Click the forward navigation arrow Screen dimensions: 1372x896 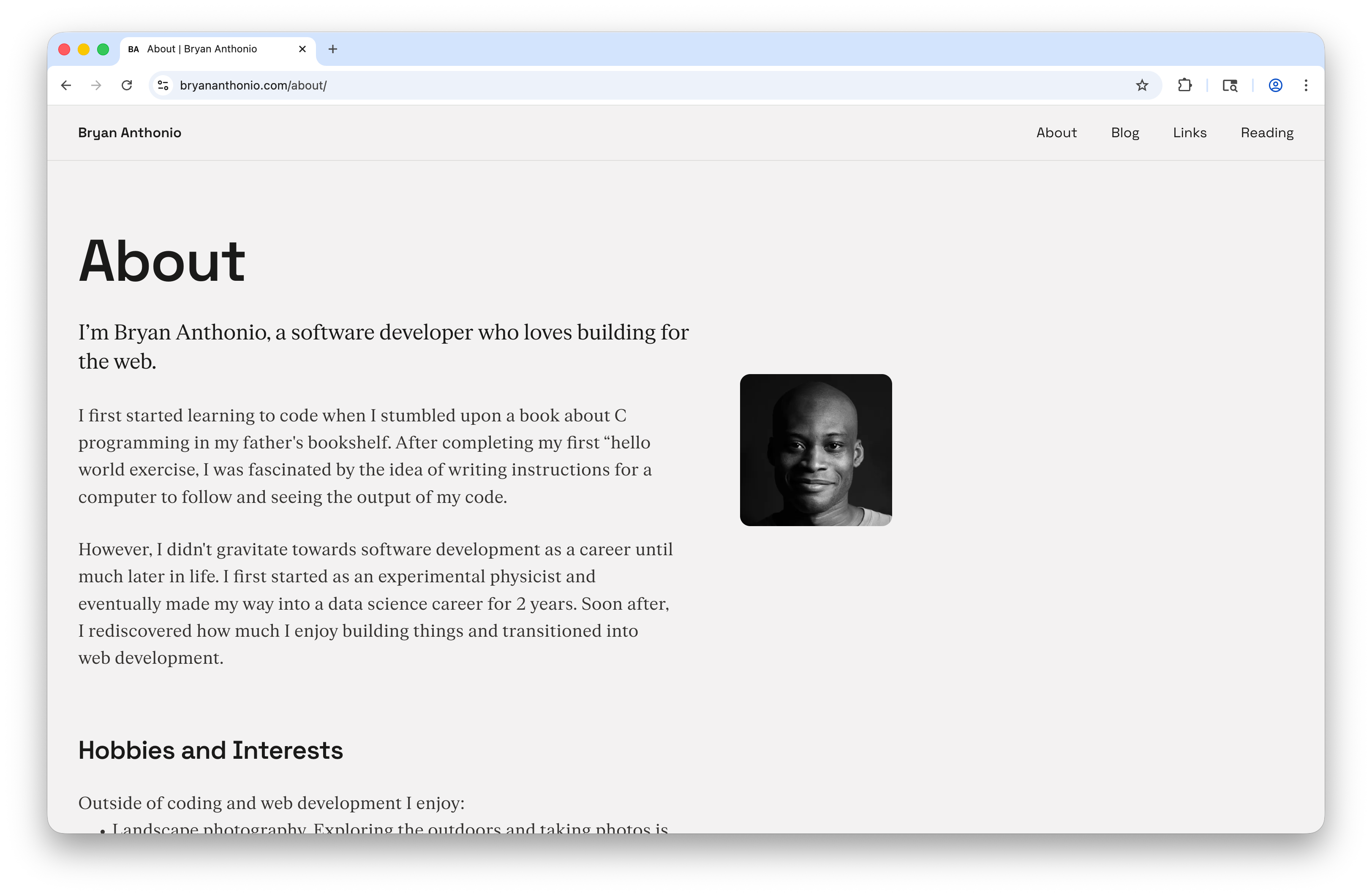tap(96, 85)
